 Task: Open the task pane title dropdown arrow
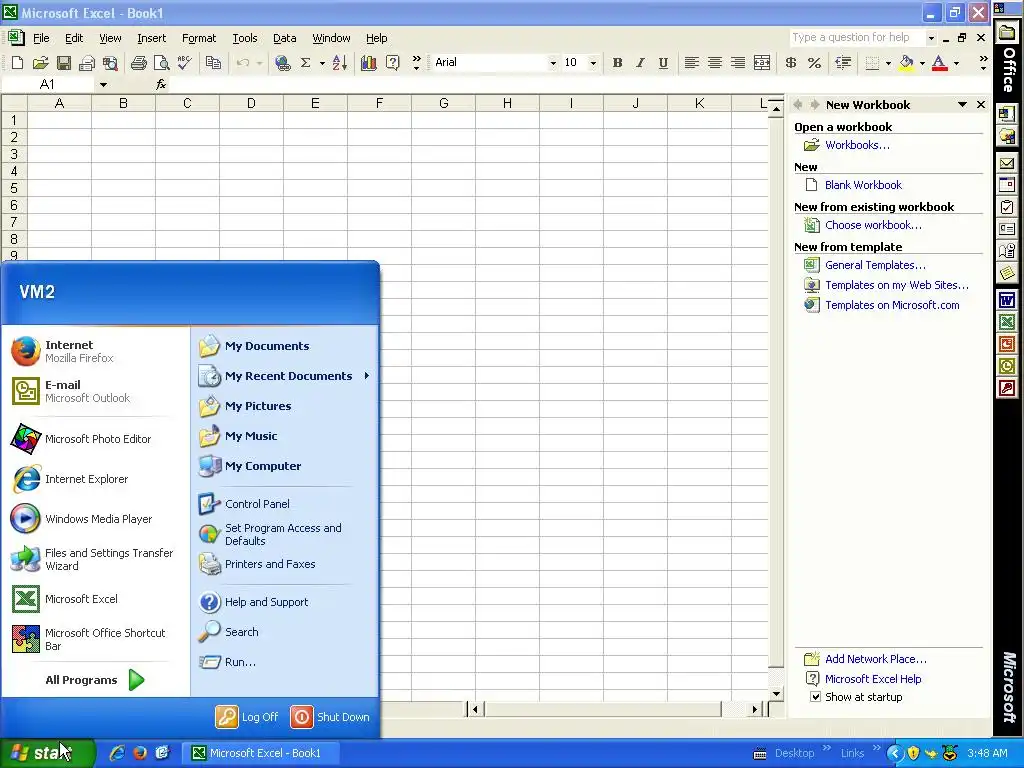pos(962,104)
